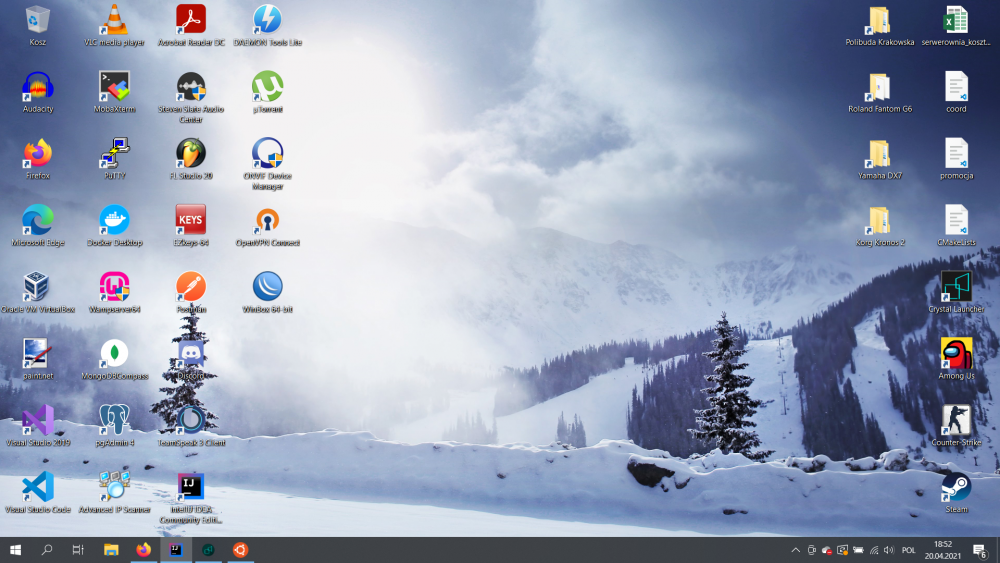Open the POL language input switcher
This screenshot has height=563, width=1000.
[x=909, y=550]
